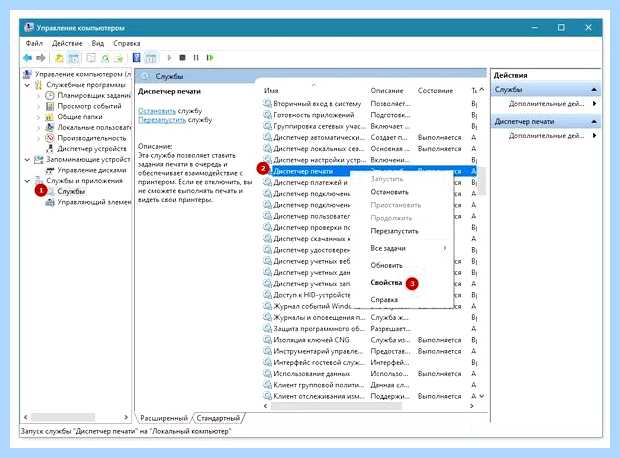Expand the Планировщик заданий node arrow
Viewport: 620px width, 458px height.
[x=38, y=96]
